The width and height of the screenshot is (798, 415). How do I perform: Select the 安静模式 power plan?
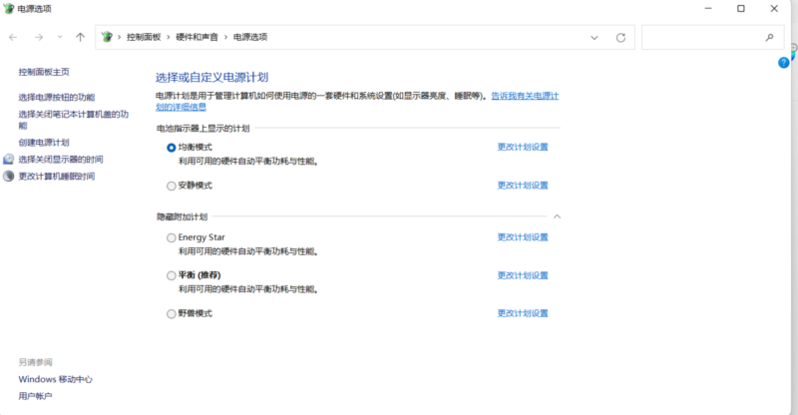click(x=171, y=185)
